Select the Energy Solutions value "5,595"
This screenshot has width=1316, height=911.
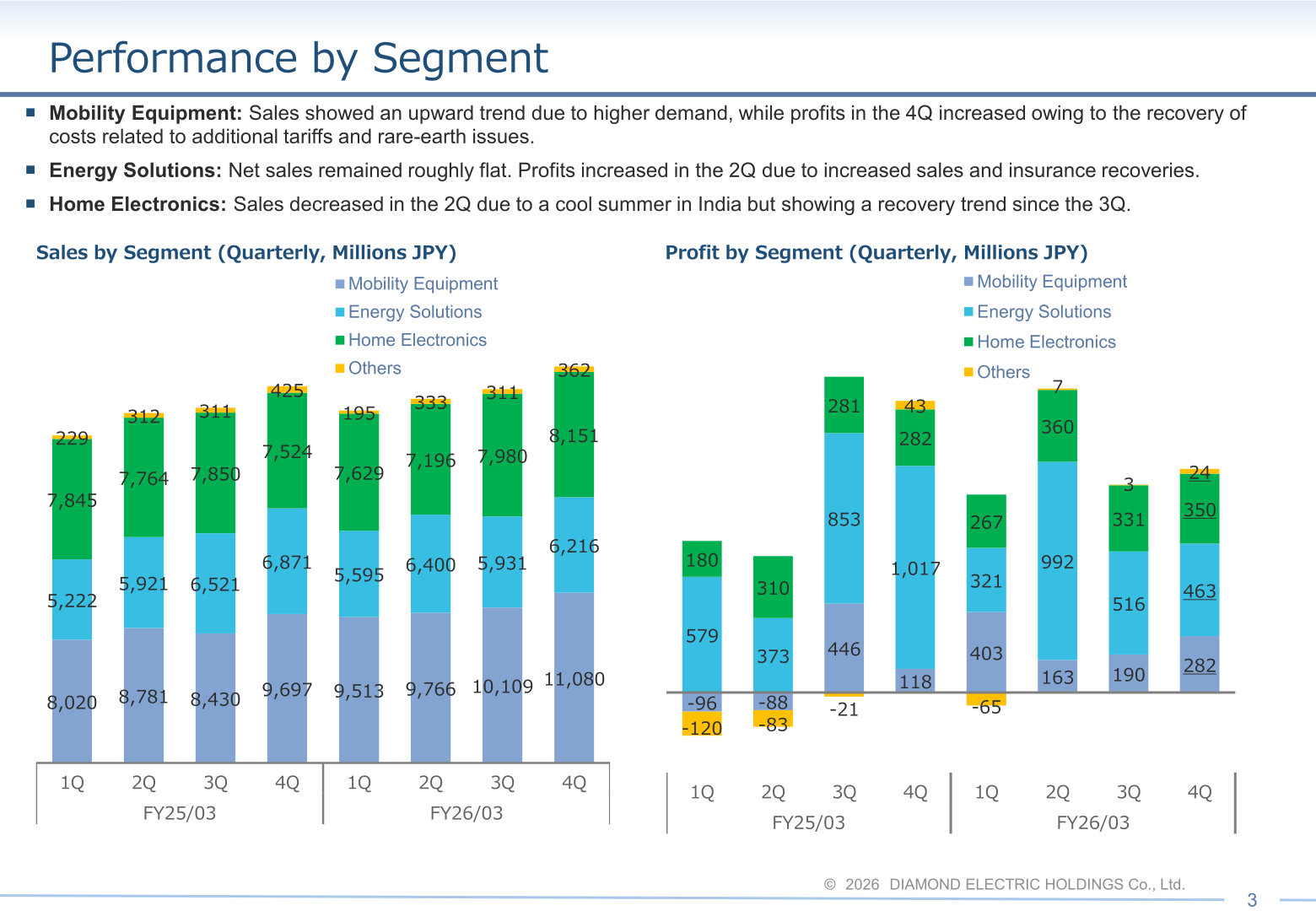pos(359,575)
